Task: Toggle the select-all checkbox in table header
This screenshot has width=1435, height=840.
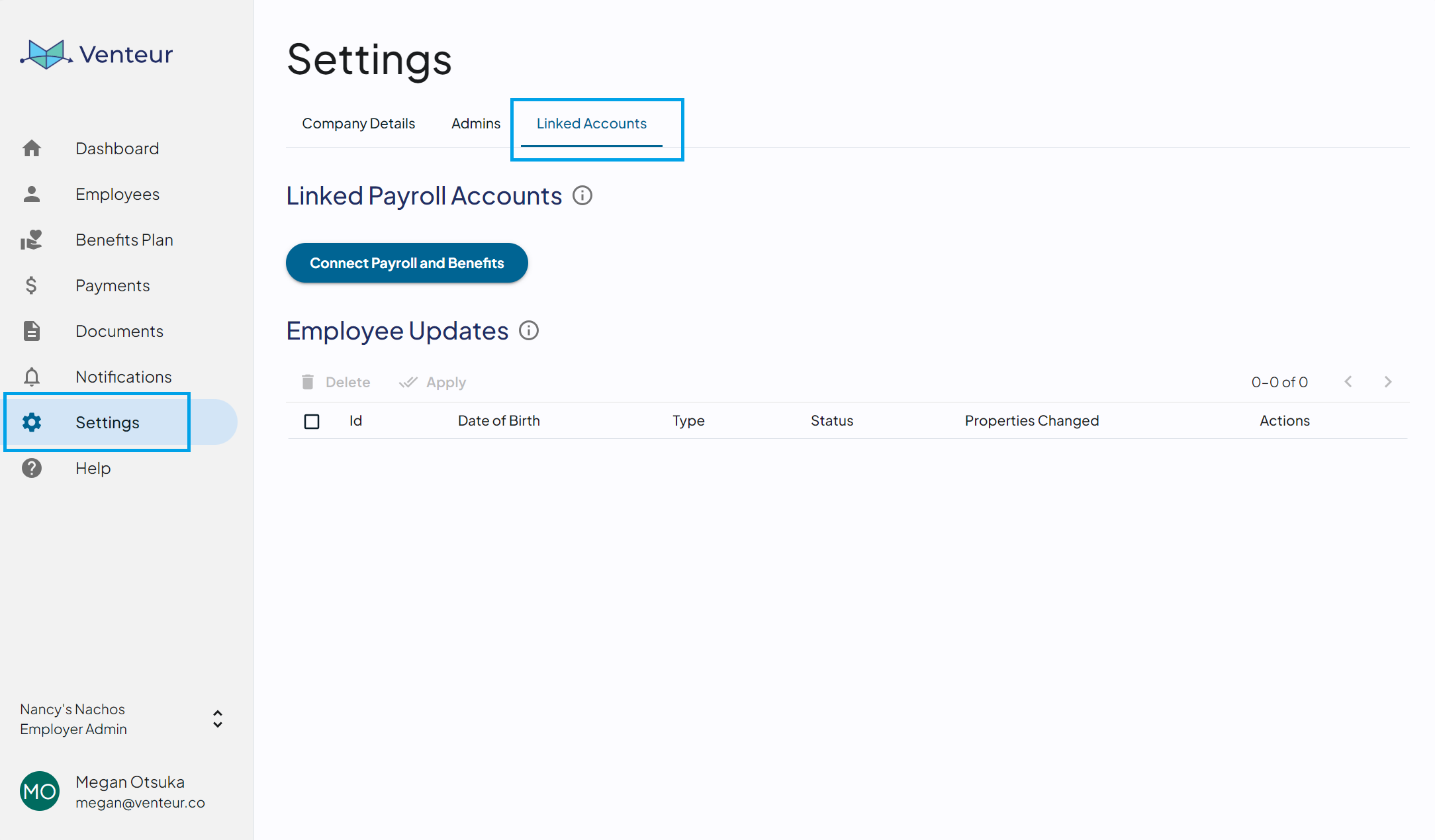Action: point(312,421)
